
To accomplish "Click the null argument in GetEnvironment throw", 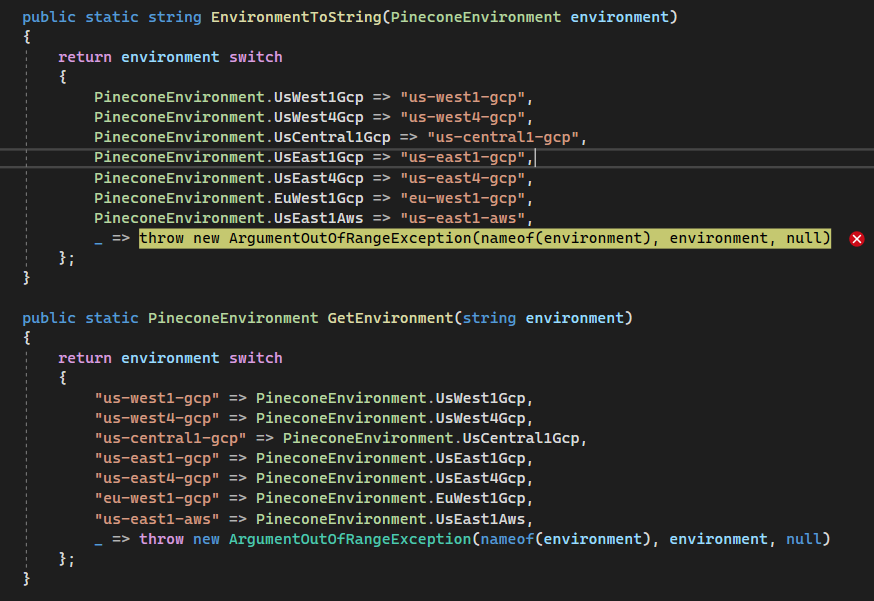I will tap(804, 540).
